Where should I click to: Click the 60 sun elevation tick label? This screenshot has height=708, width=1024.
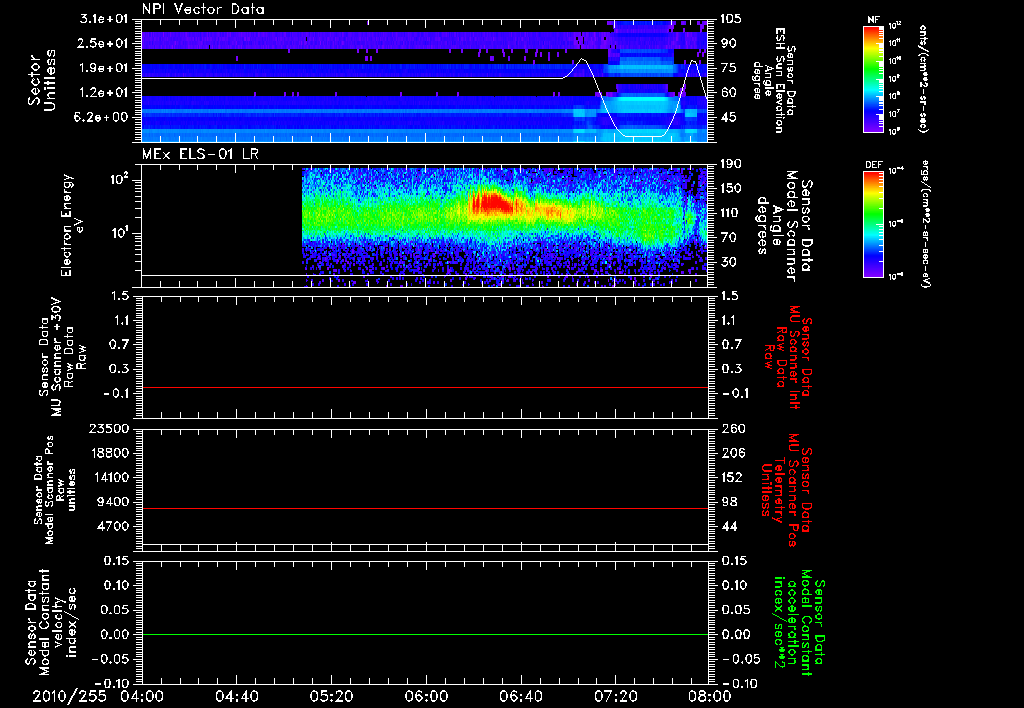(728, 93)
